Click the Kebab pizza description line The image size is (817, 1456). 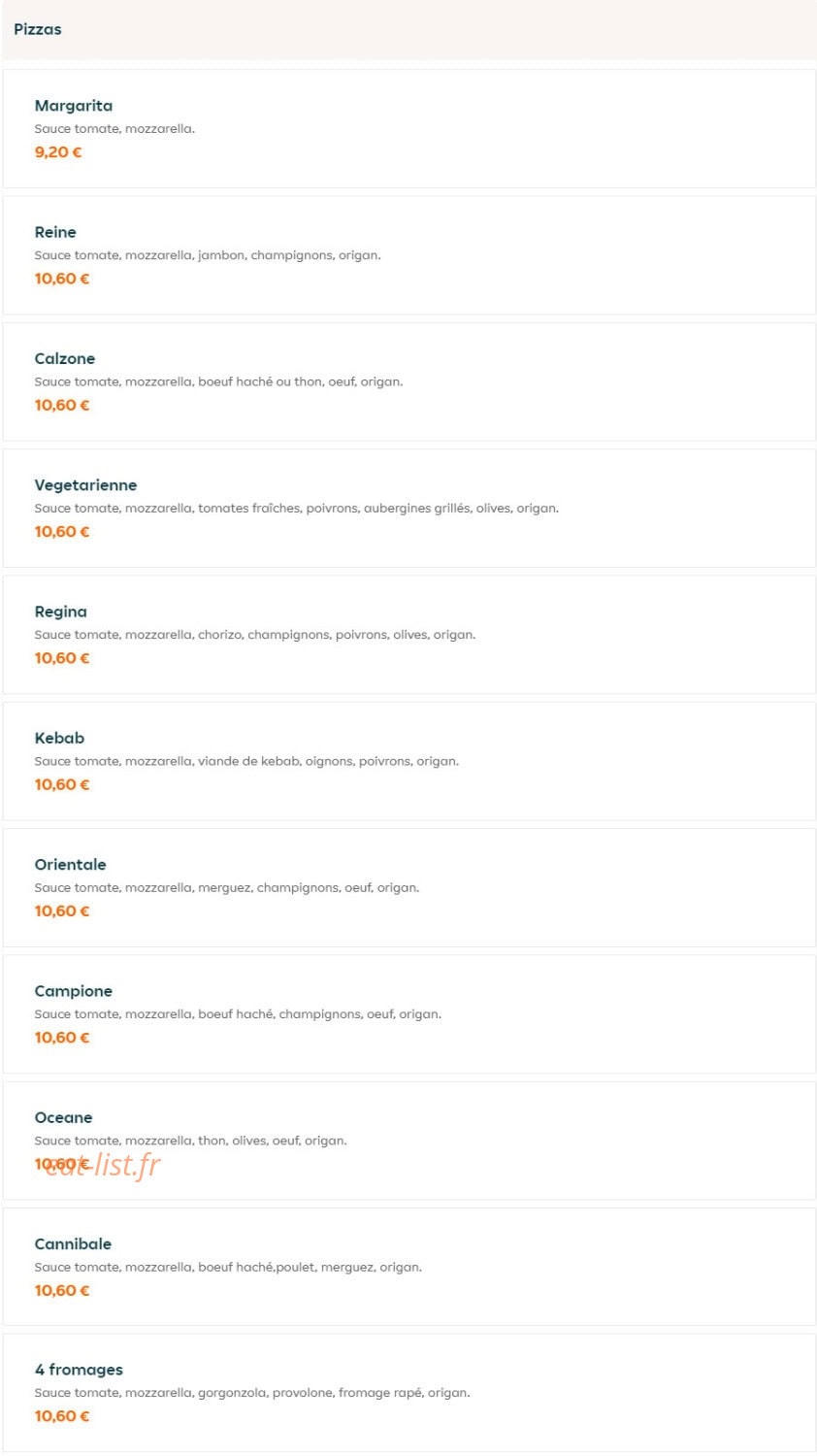(x=246, y=761)
